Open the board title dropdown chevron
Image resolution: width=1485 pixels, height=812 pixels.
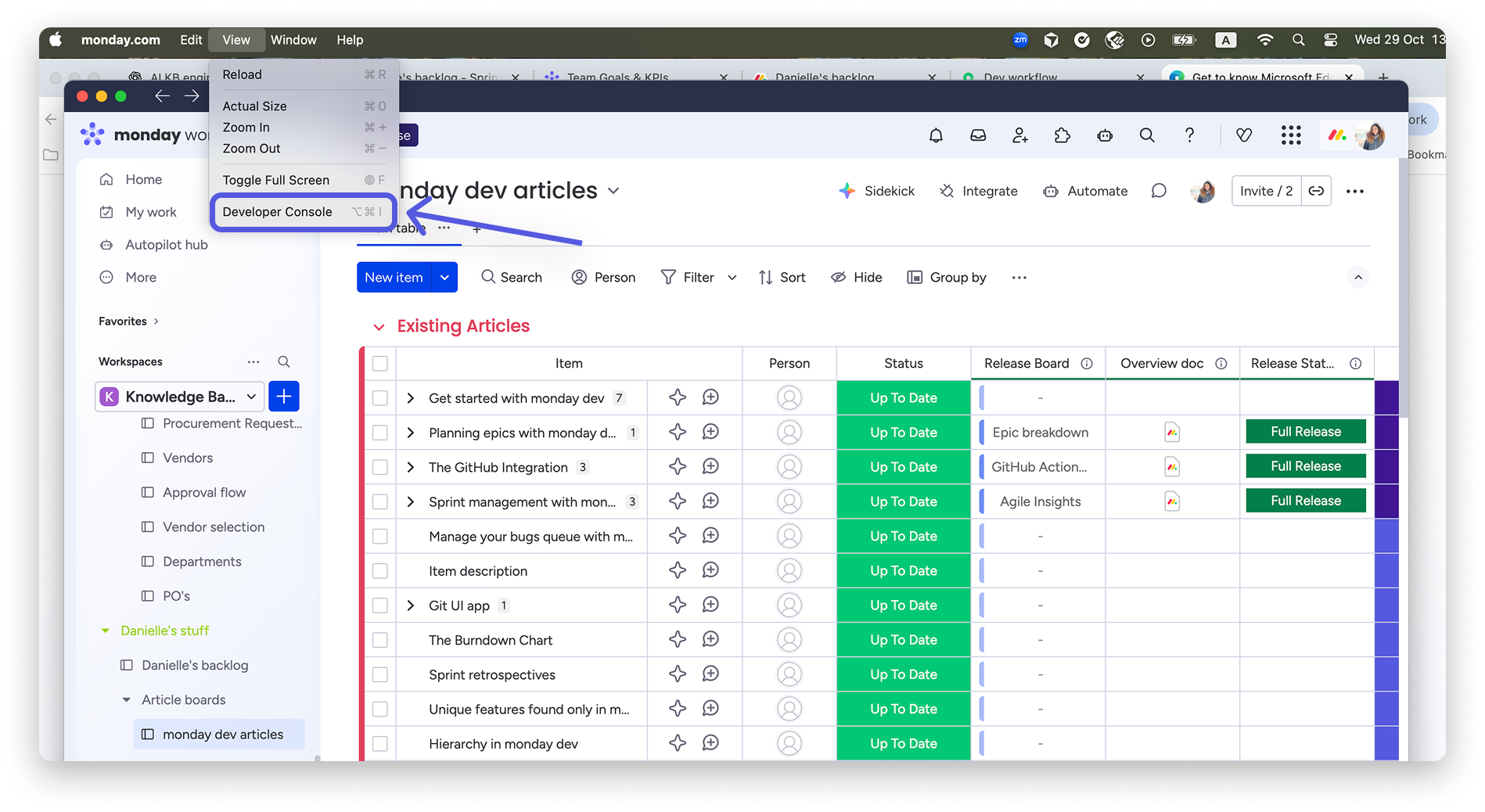614,191
